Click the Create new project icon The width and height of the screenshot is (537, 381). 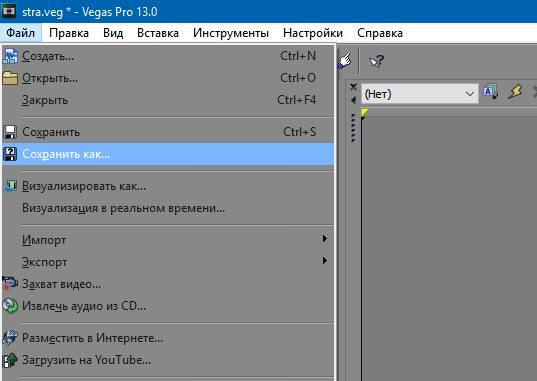tap(10, 56)
